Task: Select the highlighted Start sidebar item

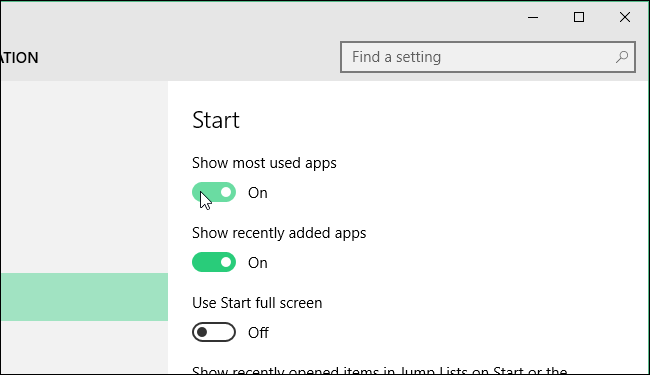Action: point(84,297)
